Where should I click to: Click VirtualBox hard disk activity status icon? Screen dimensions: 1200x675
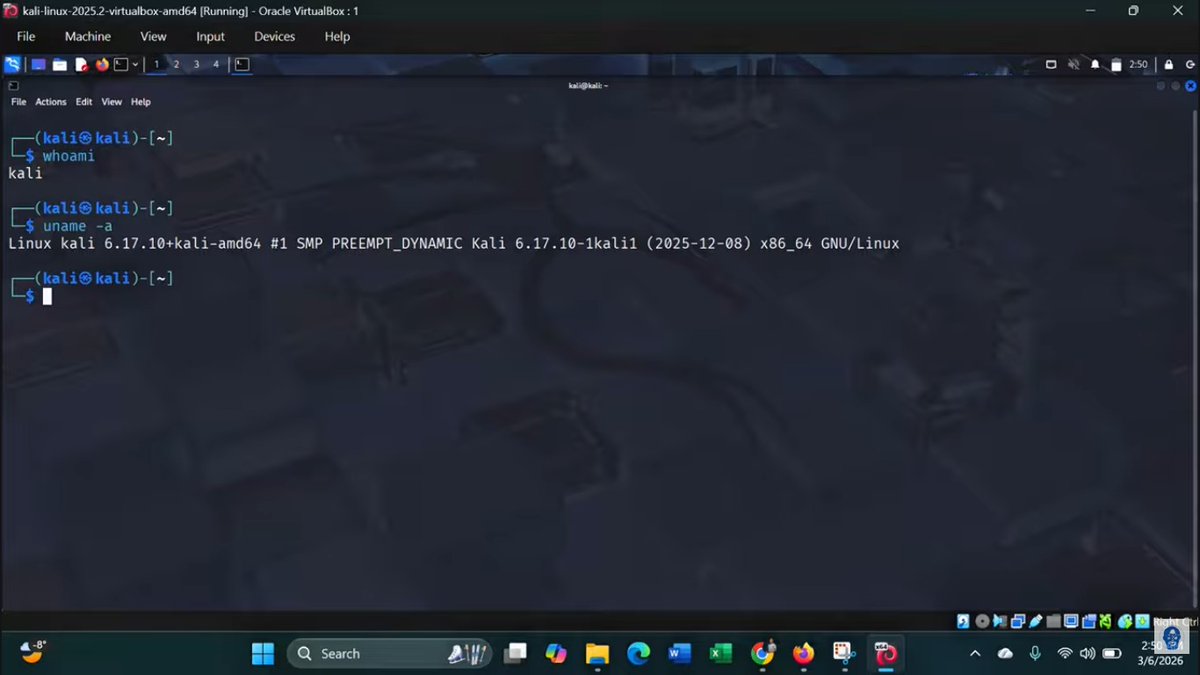click(963, 621)
